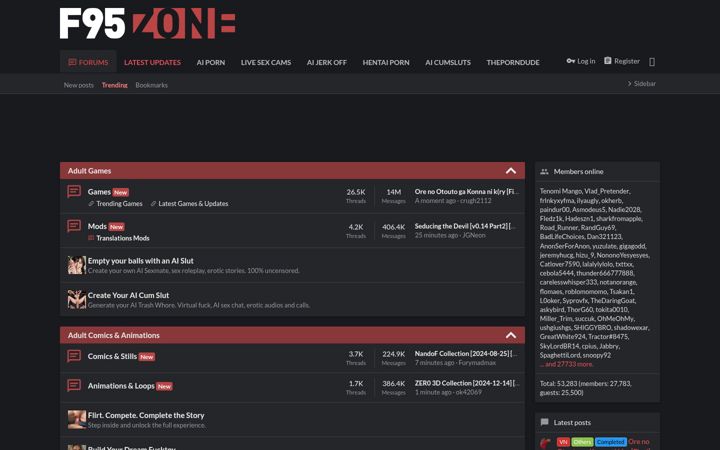
Task: Click the Games forum chat icon
Action: point(74,191)
